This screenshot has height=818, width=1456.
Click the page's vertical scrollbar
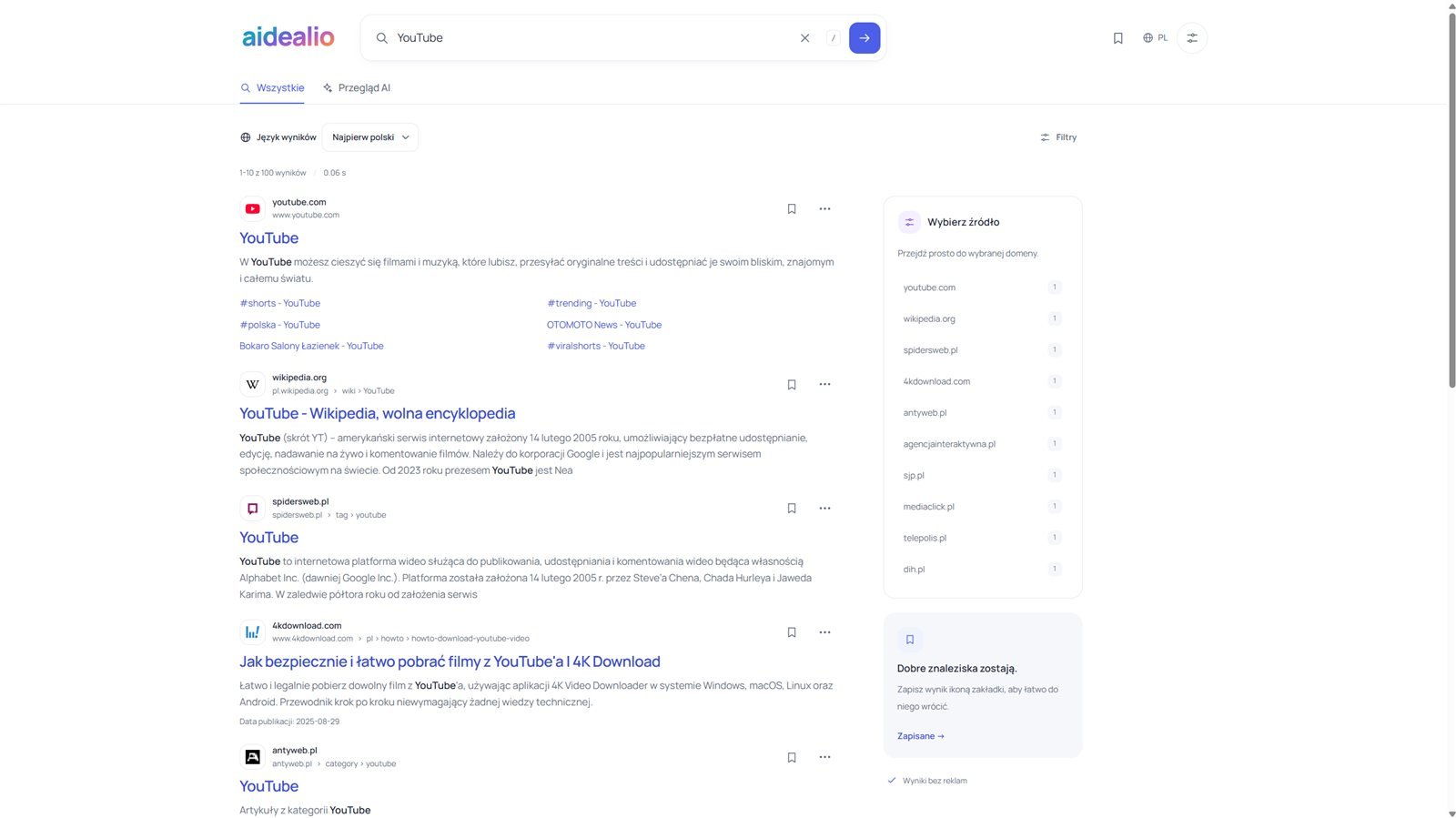point(1451,196)
